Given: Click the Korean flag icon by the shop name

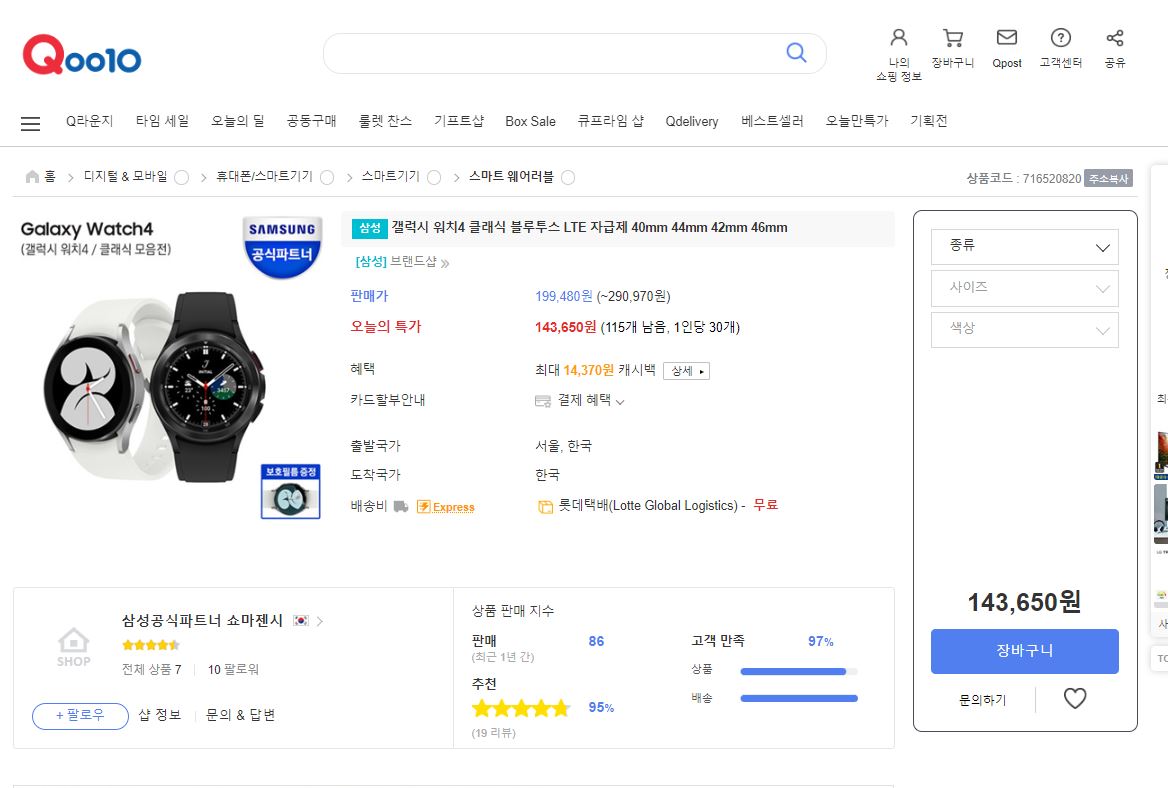Looking at the screenshot, I should [301, 620].
